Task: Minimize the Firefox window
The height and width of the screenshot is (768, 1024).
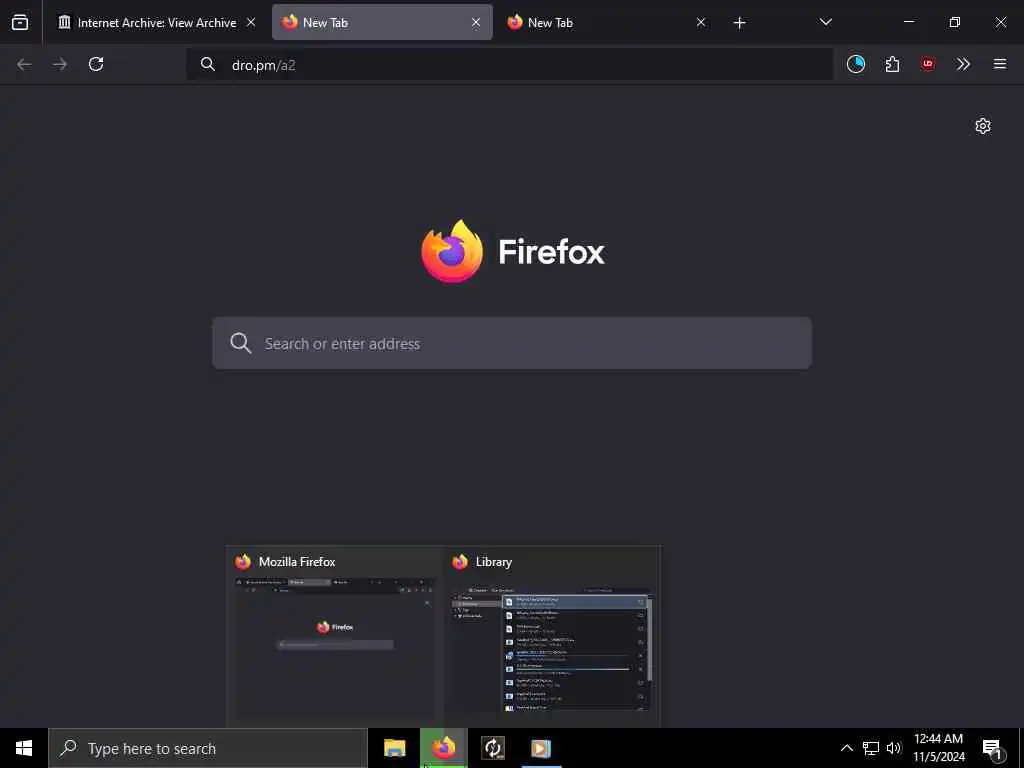Action: 908,22
